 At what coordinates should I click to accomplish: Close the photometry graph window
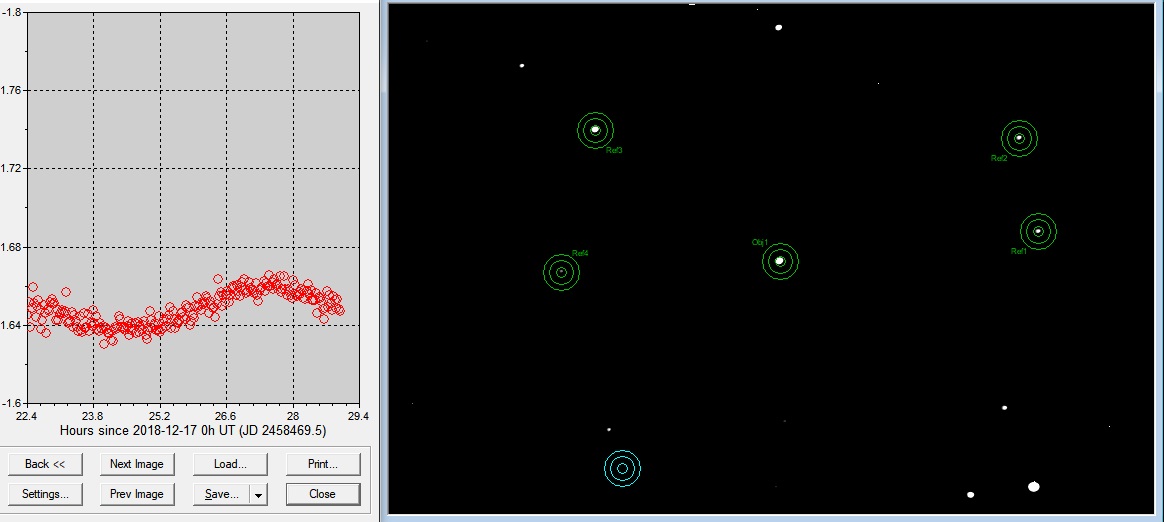pyautogui.click(x=322, y=494)
